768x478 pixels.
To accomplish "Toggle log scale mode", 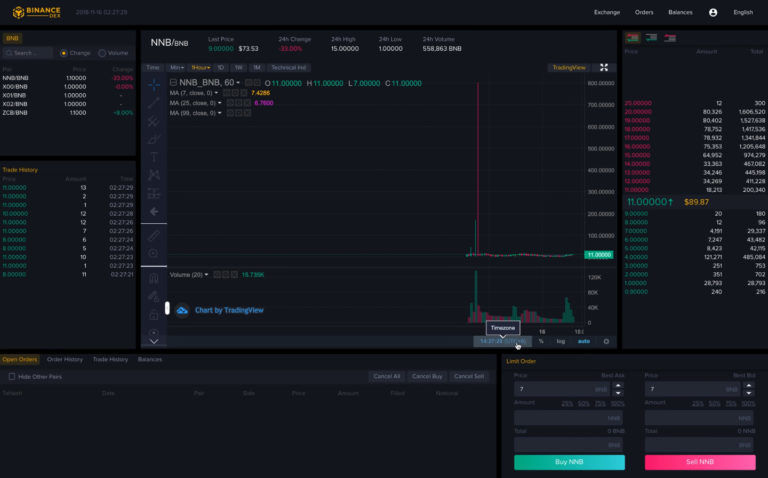I will [561, 341].
